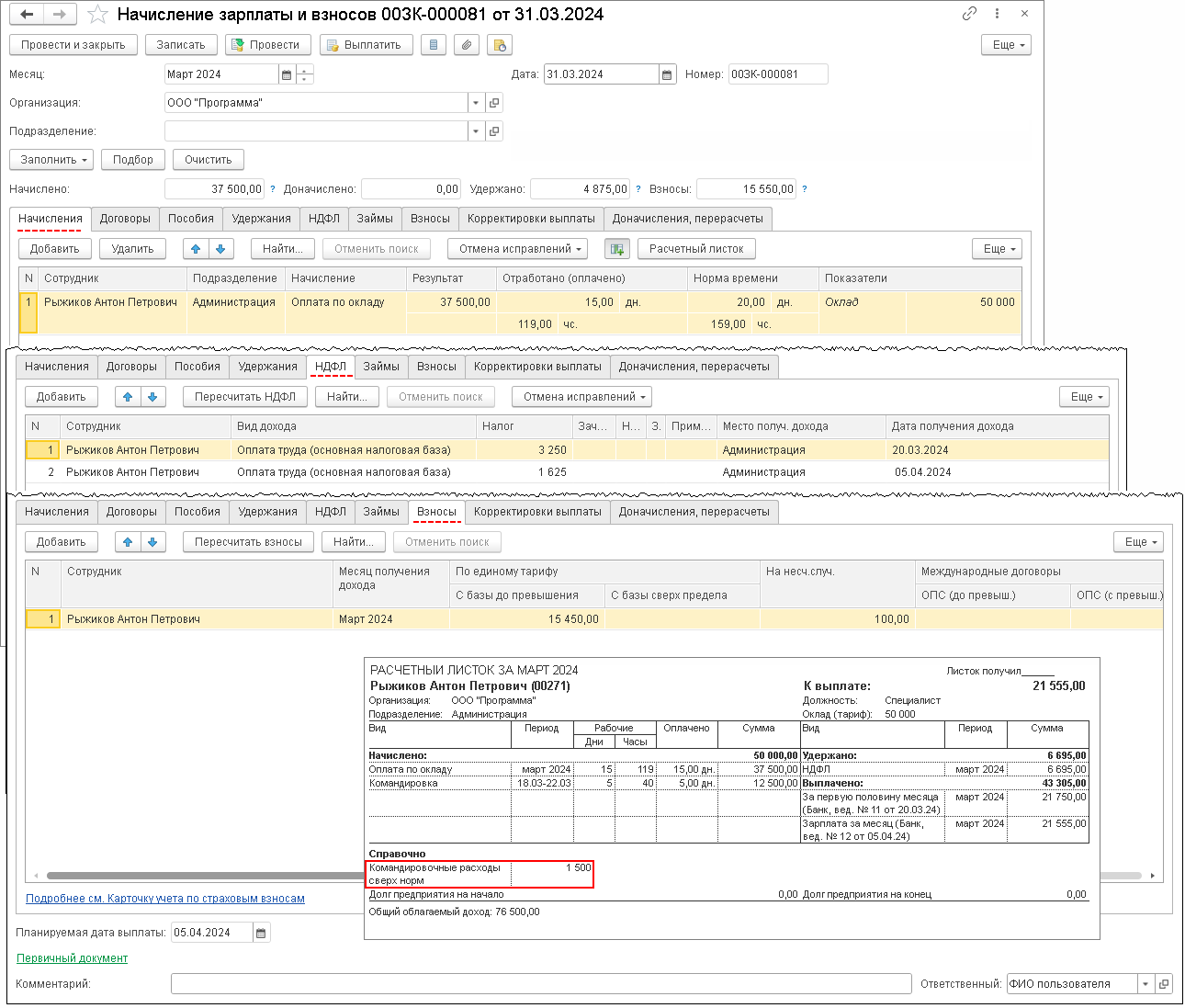Open the top Еще dropdown menu
This screenshot has width=1185, height=1008.
tap(1006, 45)
